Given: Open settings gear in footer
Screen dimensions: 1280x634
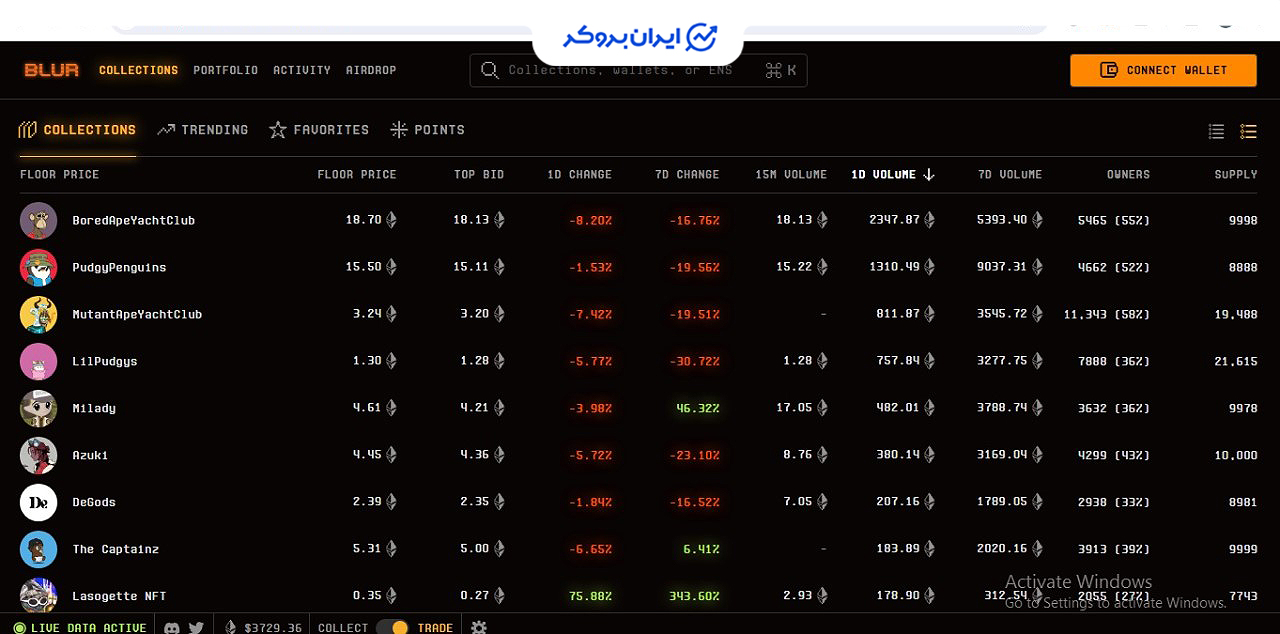Looking at the screenshot, I should pos(479,627).
